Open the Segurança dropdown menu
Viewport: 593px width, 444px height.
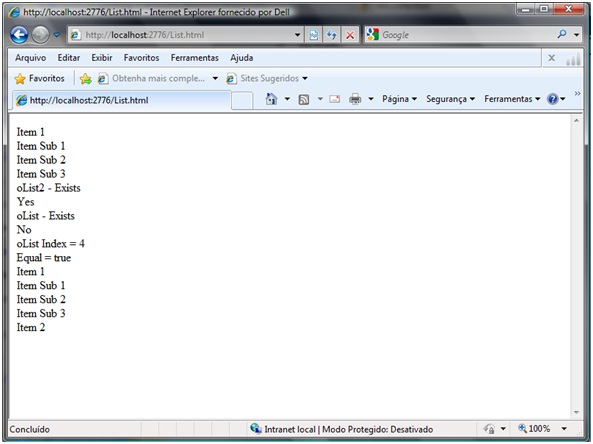450,99
